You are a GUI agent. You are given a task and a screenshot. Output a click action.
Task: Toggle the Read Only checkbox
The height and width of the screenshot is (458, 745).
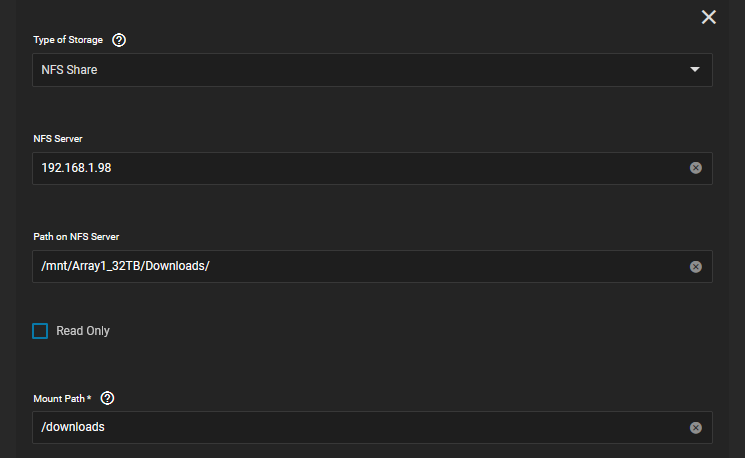click(x=40, y=331)
